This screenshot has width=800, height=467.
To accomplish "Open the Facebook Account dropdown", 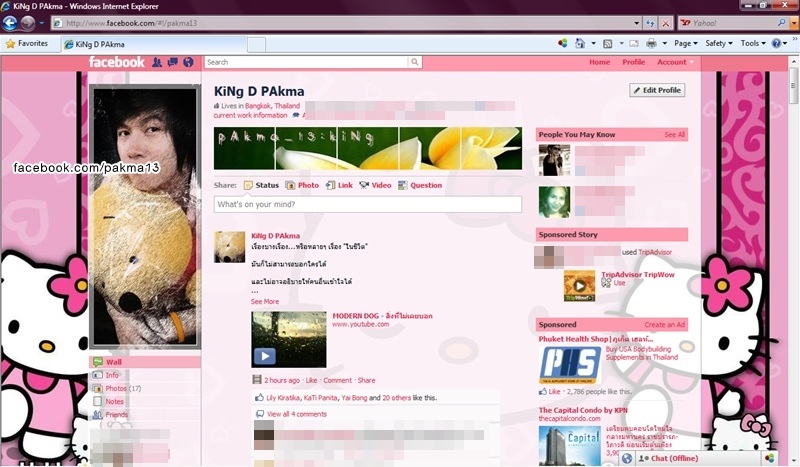I will 675,62.
